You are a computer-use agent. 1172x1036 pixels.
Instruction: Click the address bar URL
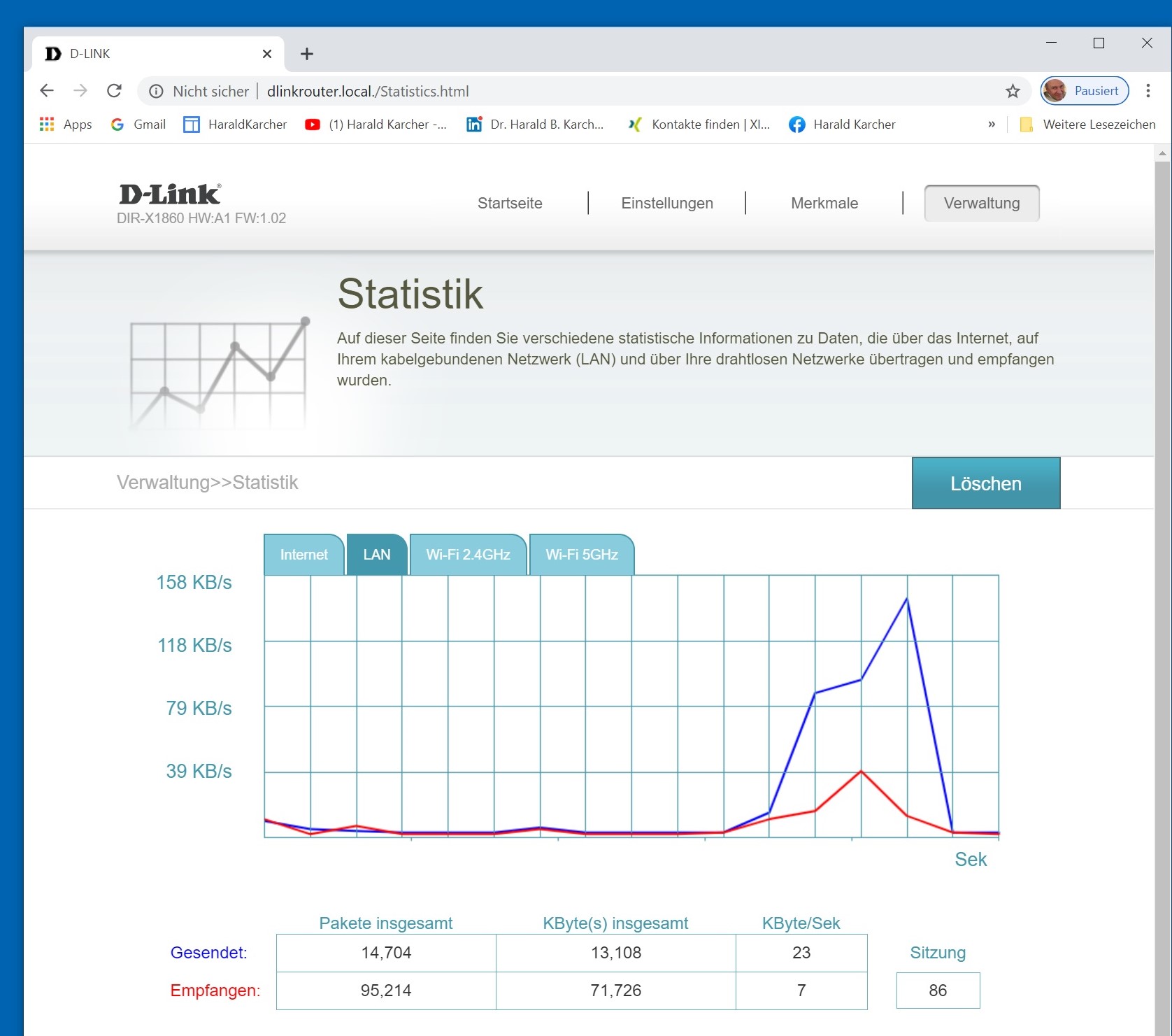(368, 92)
